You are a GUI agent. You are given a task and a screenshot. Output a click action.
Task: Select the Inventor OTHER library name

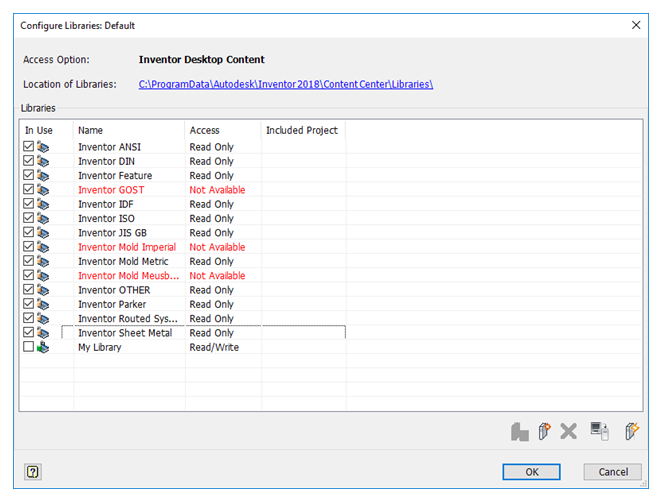[x=114, y=290]
